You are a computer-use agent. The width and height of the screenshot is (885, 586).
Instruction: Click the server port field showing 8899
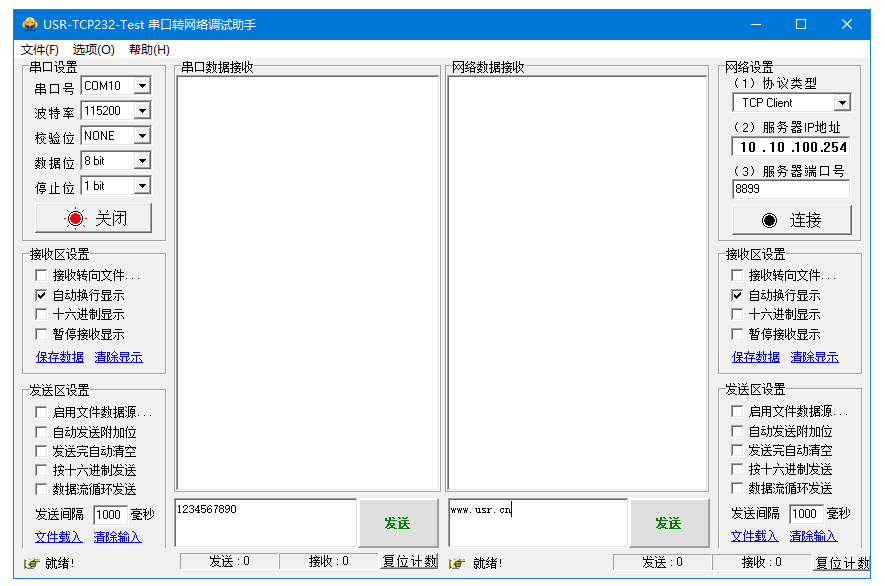790,189
